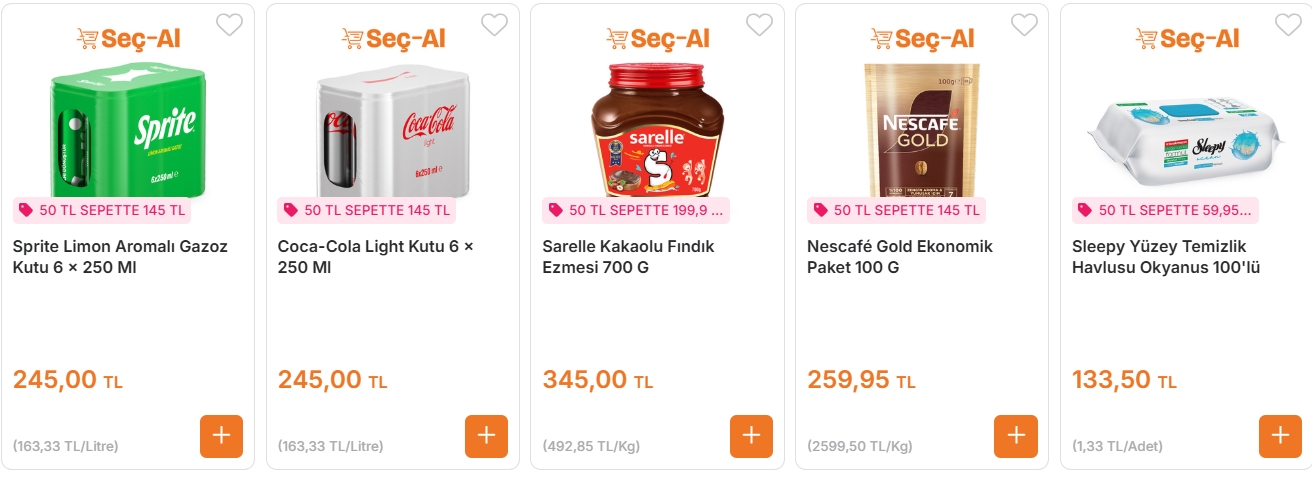
Task: Mark Nescafé Gold as favorite
Action: click(x=1024, y=25)
